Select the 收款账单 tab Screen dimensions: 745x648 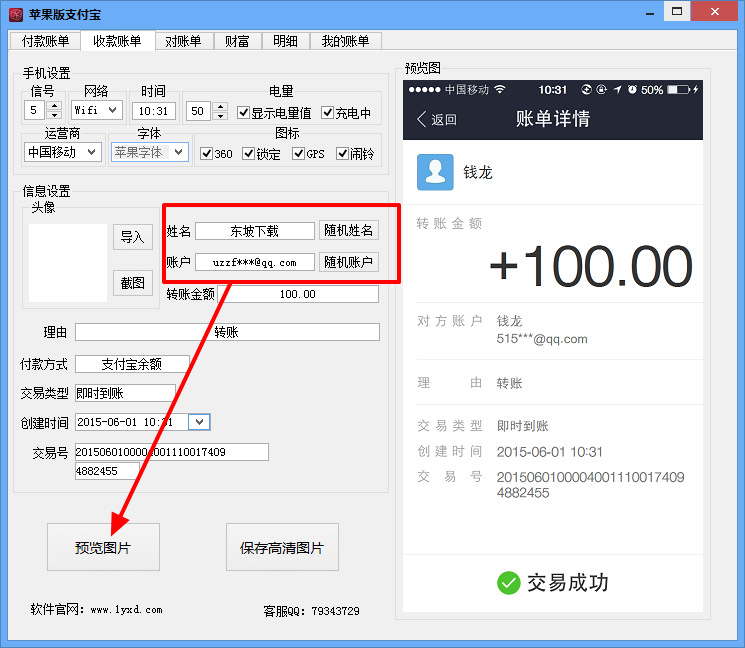(x=117, y=41)
